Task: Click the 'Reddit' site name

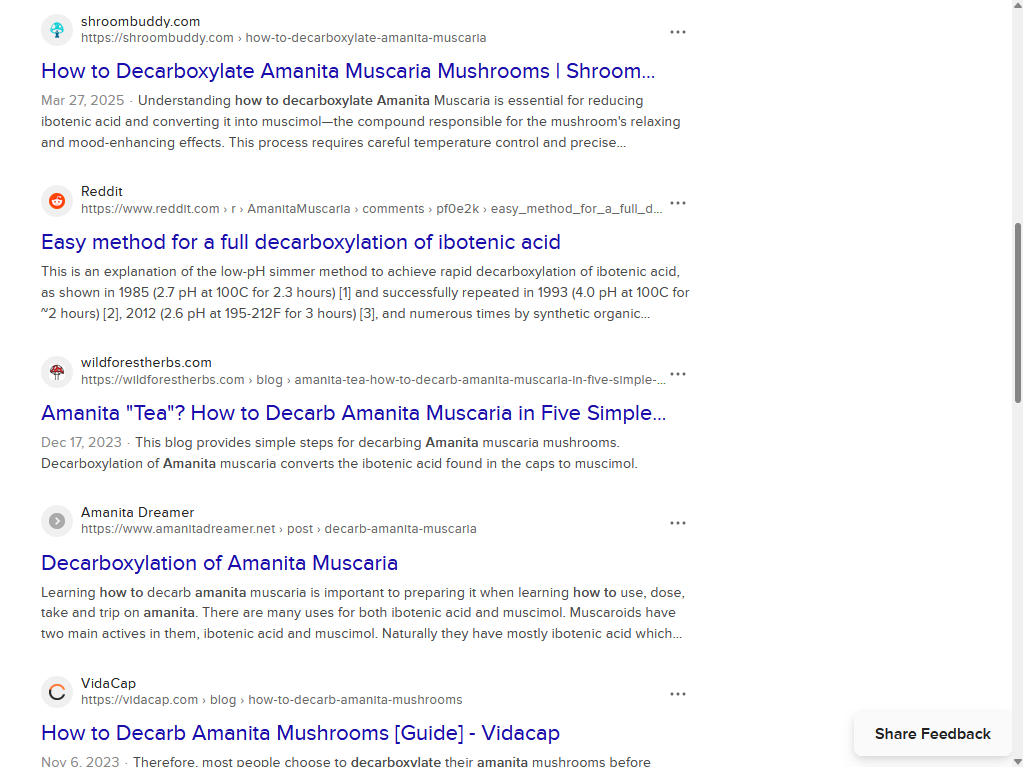Action: click(x=102, y=192)
